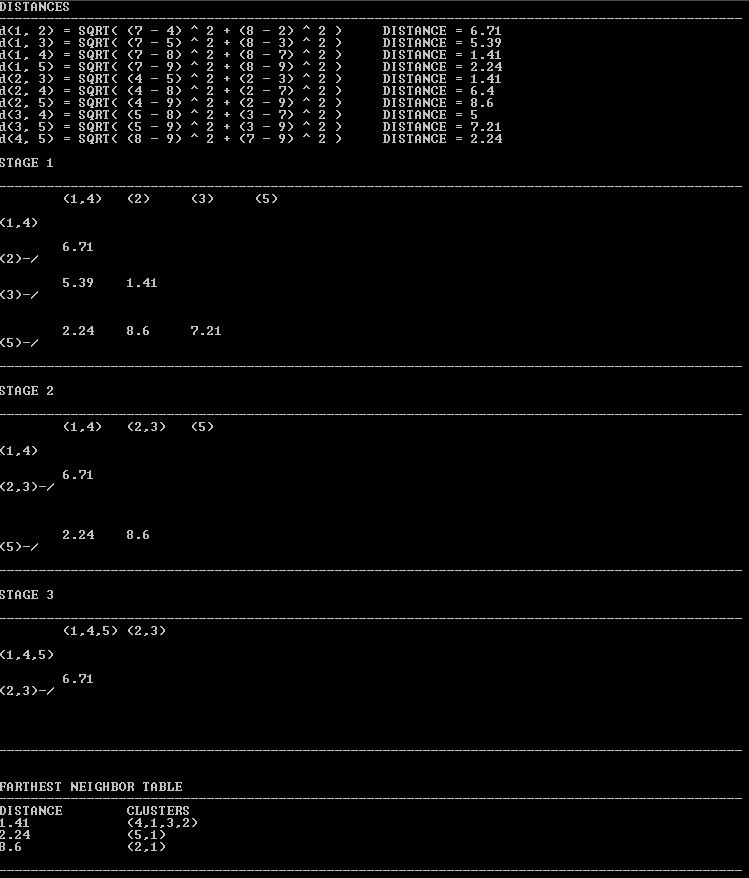
Task: Click the STAGE 1 heading
Action: click(27, 163)
